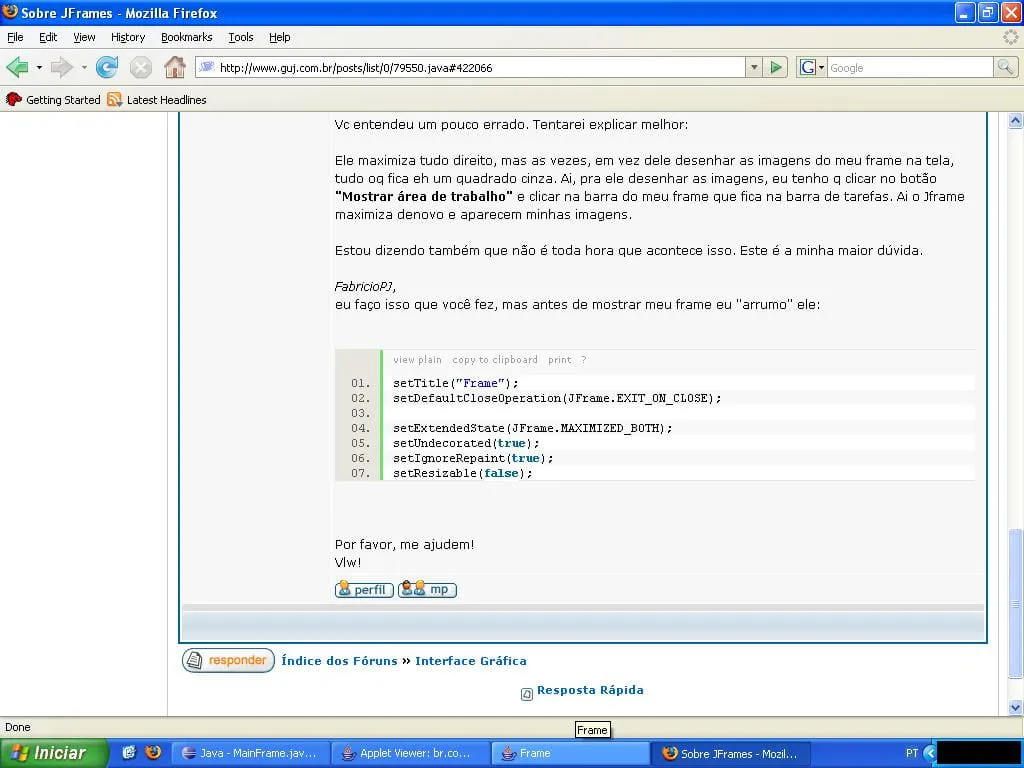Screen dimensions: 1024x768
Task: Click the mp private message button
Action: (x=427, y=590)
